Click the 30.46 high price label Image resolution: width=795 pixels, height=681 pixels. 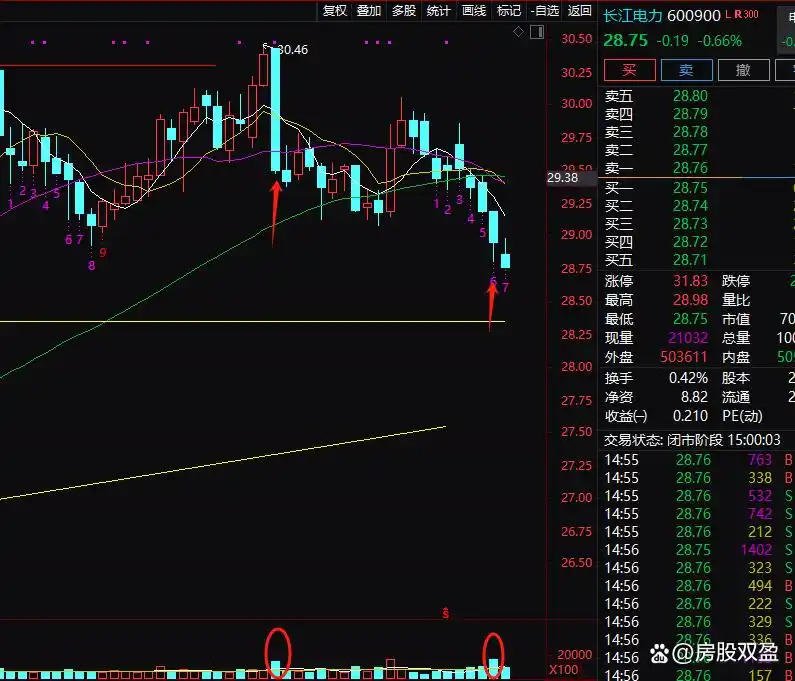tap(291, 49)
